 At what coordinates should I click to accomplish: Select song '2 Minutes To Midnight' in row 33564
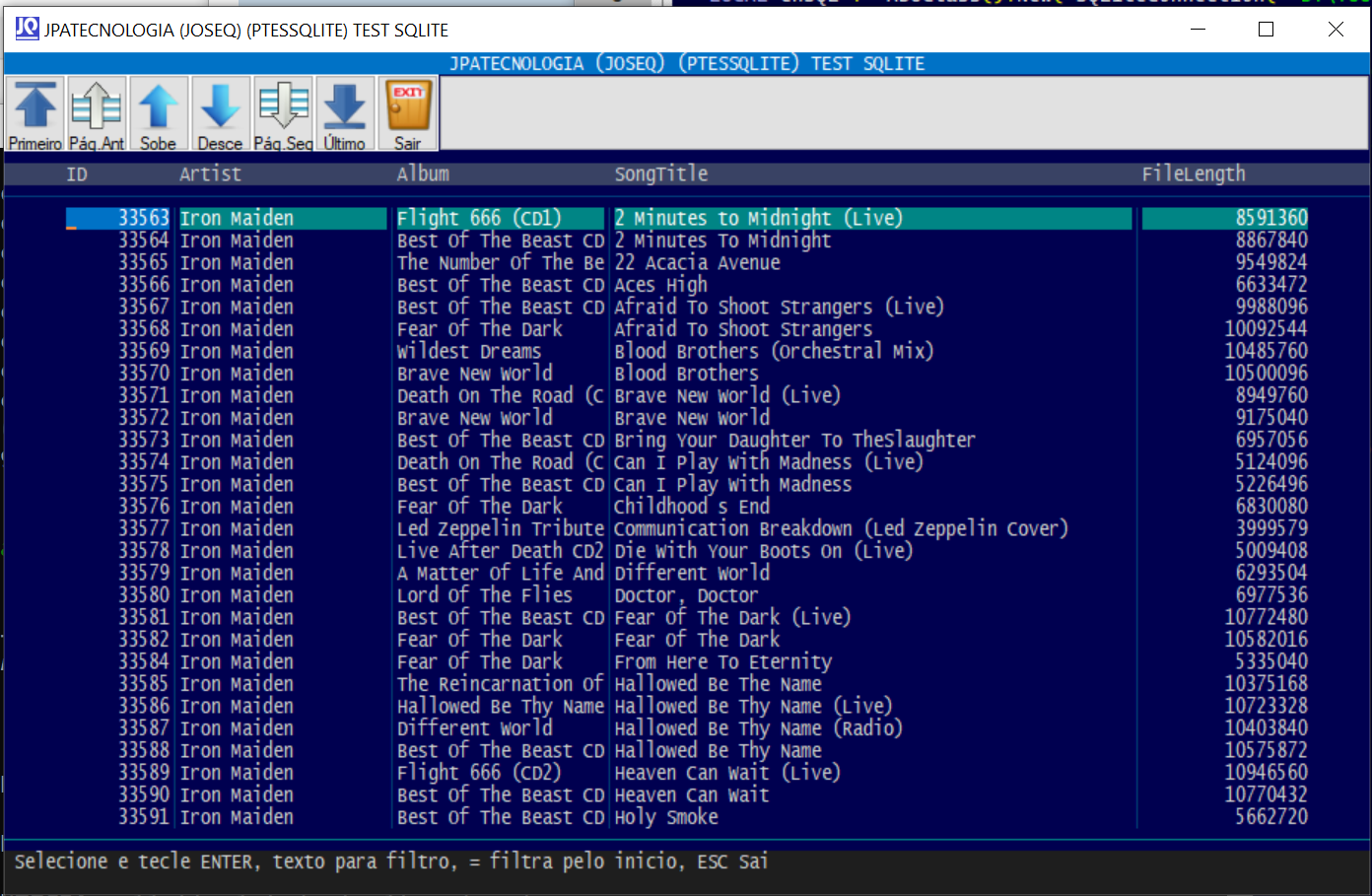tap(722, 241)
